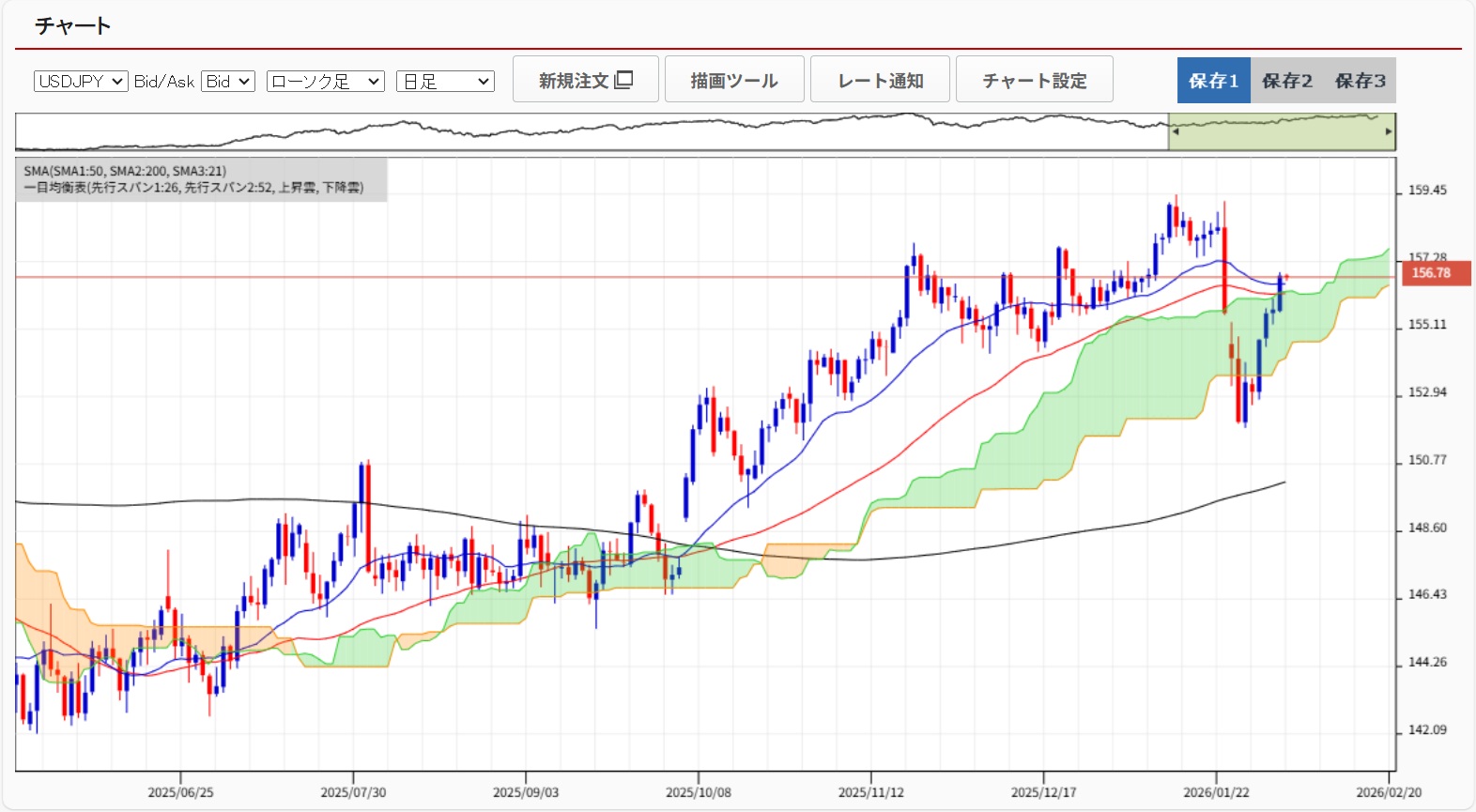
Task: Click the green selected range in navigator
Action: click(x=1282, y=133)
